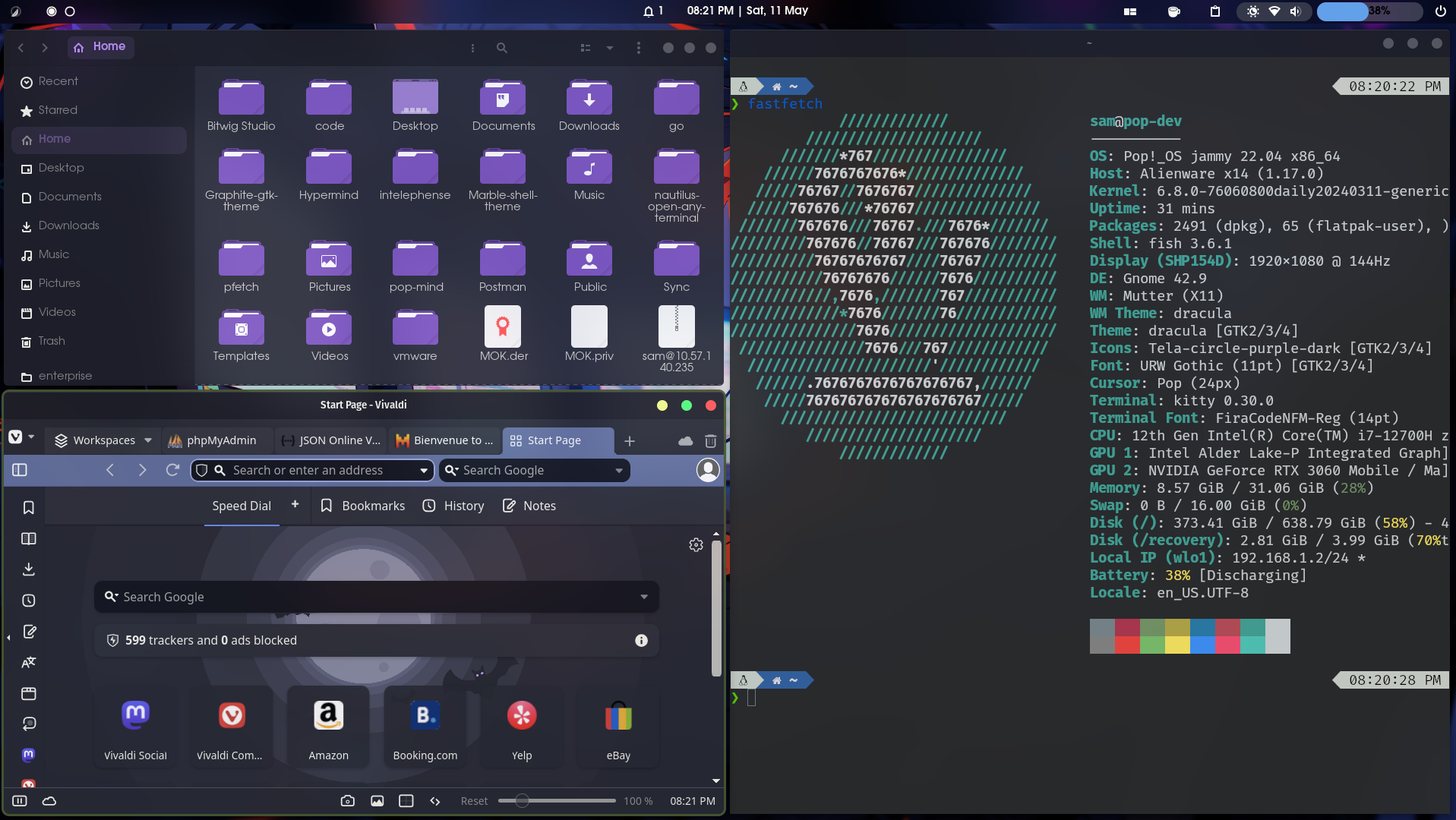Screen dimensions: 1456x820
Task: Open page actions via the code brackets icon
Action: point(435,800)
